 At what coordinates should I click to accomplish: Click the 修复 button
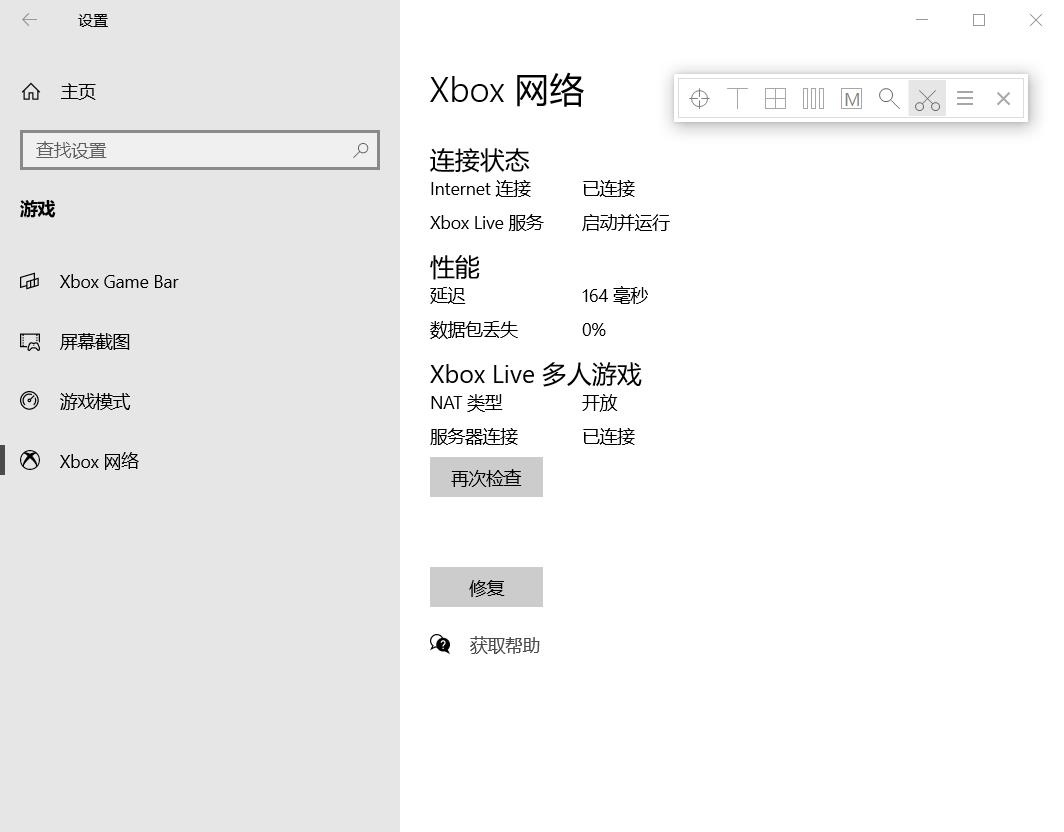tap(486, 587)
